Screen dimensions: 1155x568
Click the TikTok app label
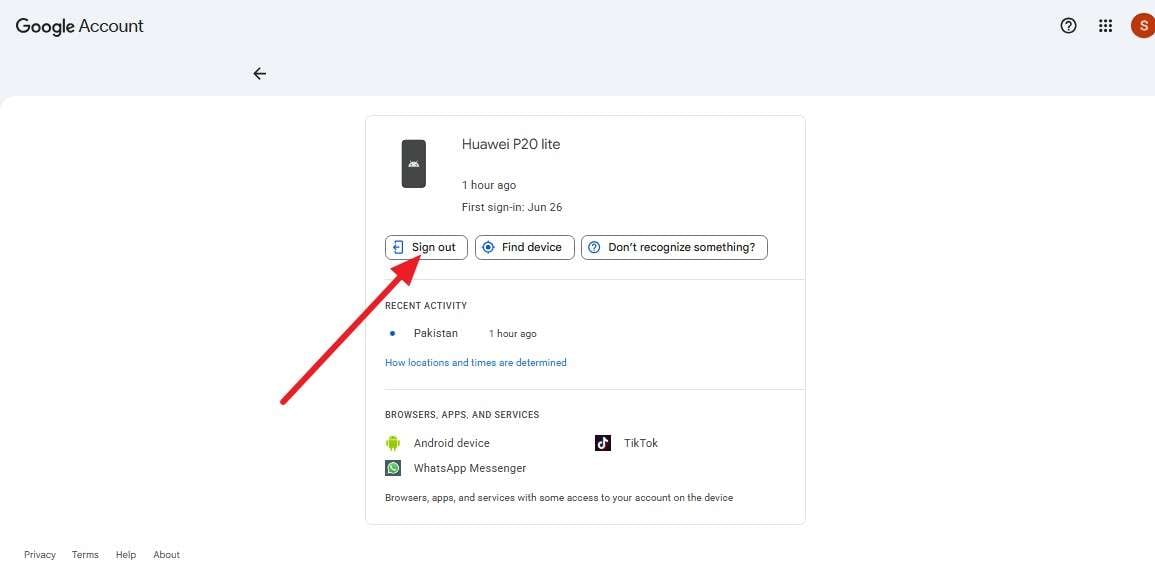[641, 443]
